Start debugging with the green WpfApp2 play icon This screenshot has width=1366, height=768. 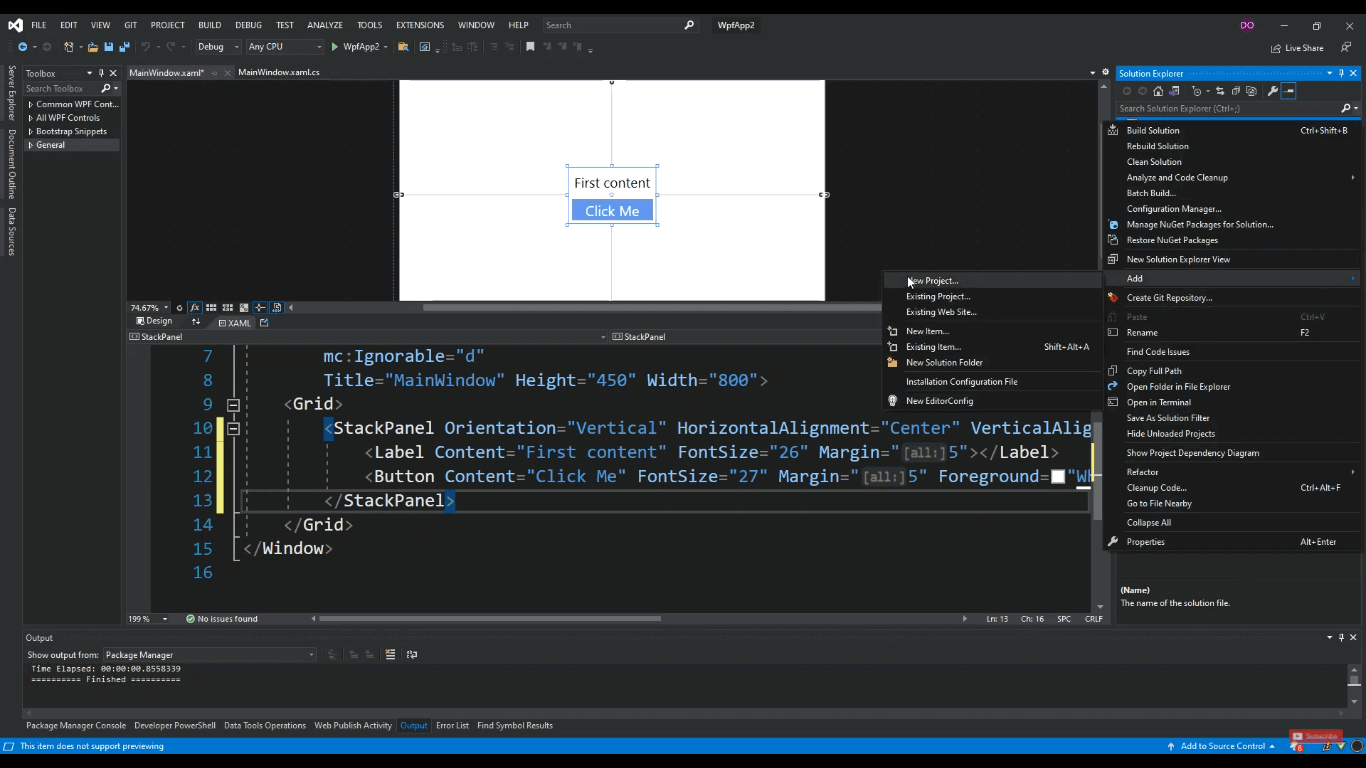(335, 47)
